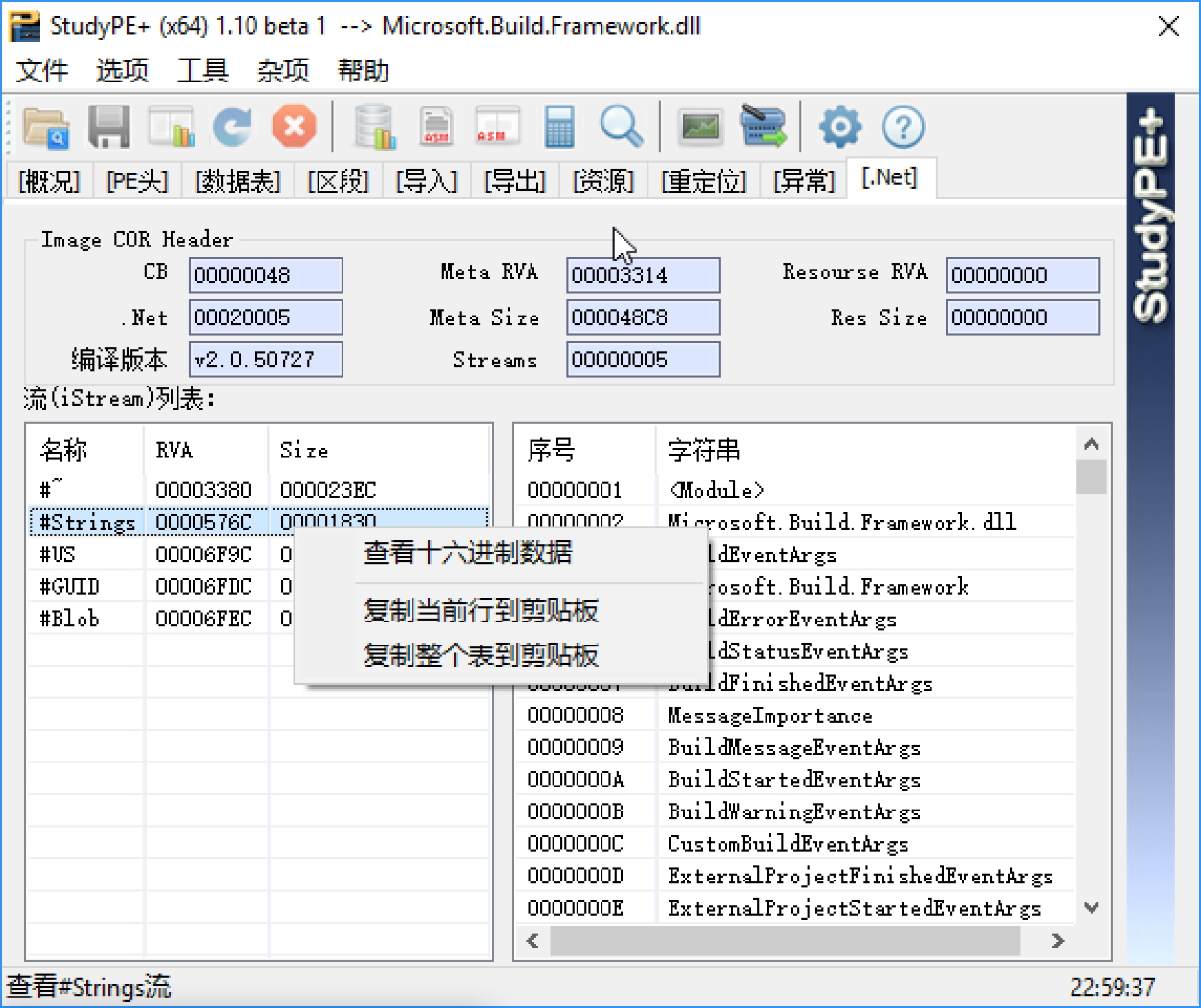Image resolution: width=1201 pixels, height=1008 pixels.
Task: Open the 杂项 menu
Action: 283,70
